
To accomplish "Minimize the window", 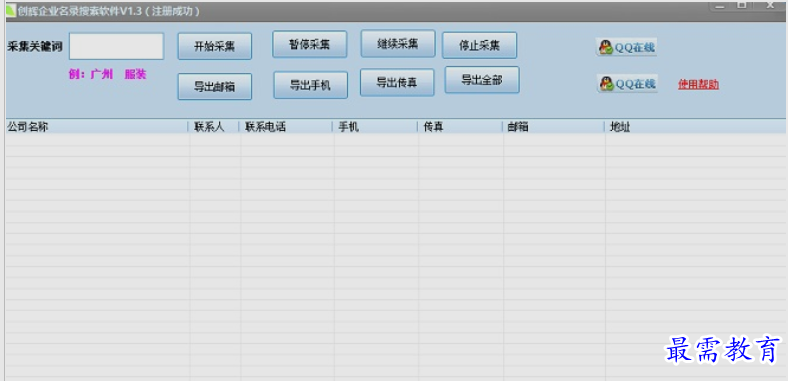I will click(720, 6).
